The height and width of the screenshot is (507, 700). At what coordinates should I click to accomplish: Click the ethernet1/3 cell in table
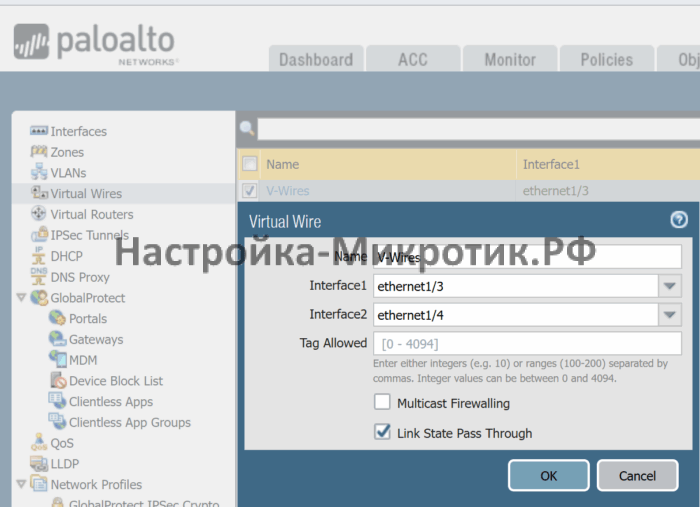(x=556, y=191)
